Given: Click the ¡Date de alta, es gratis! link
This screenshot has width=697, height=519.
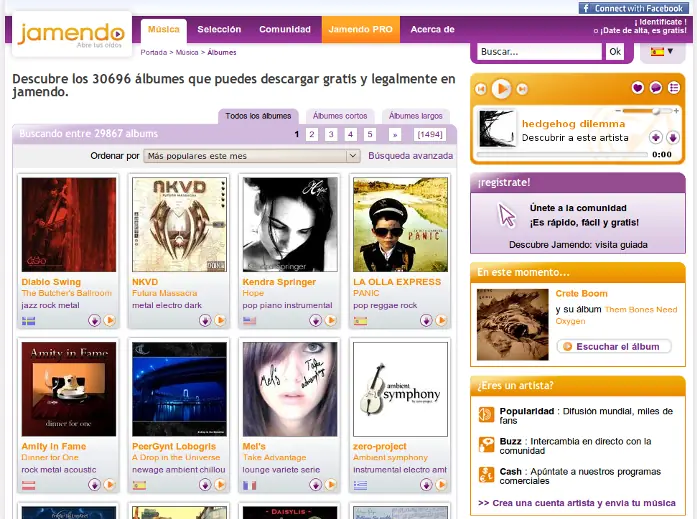Looking at the screenshot, I should click(x=643, y=31).
